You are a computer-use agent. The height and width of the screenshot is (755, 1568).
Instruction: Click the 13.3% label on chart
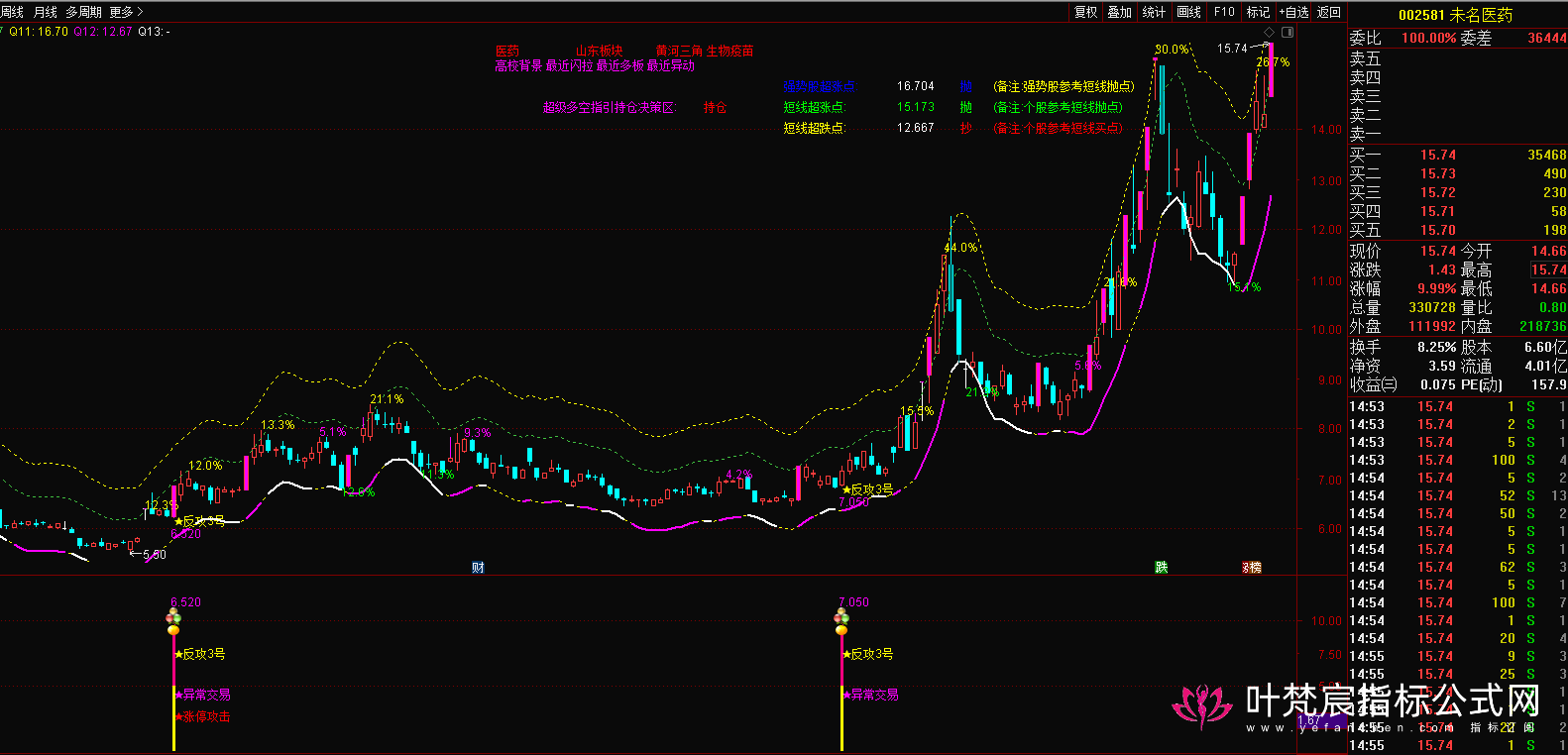coord(278,425)
